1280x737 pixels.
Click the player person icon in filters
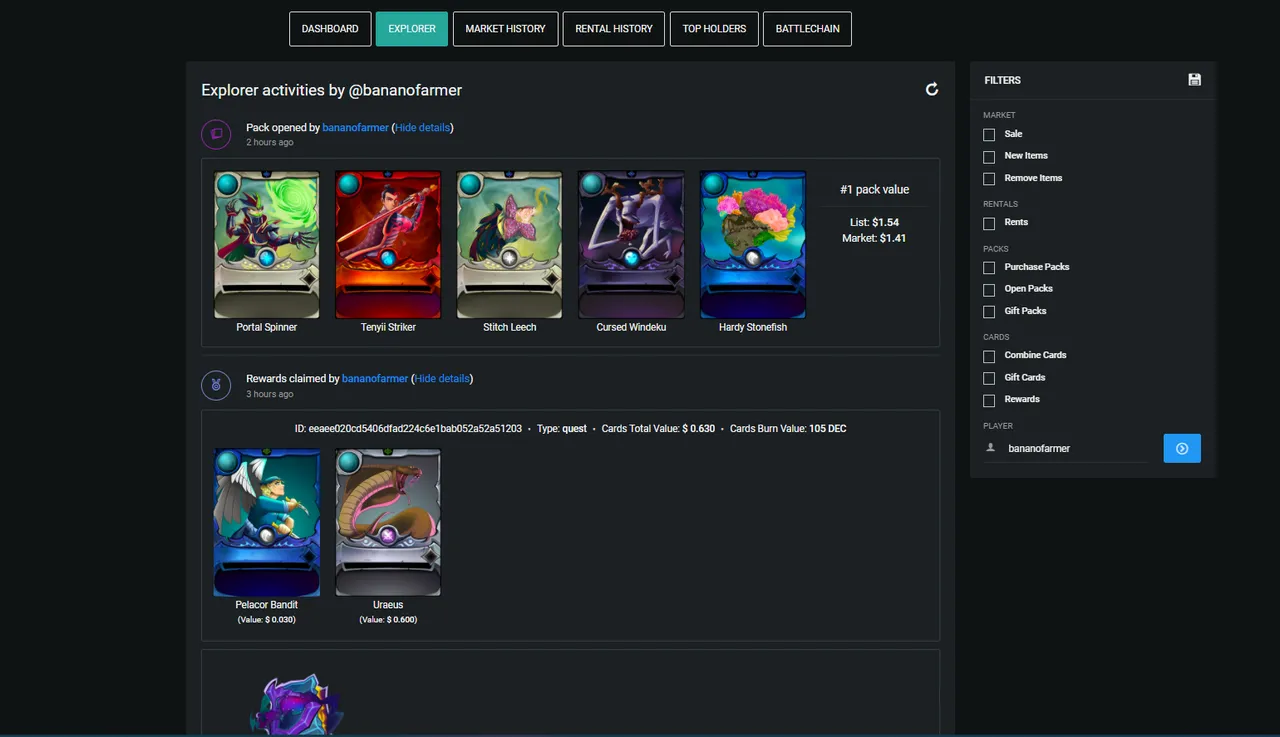pos(991,448)
